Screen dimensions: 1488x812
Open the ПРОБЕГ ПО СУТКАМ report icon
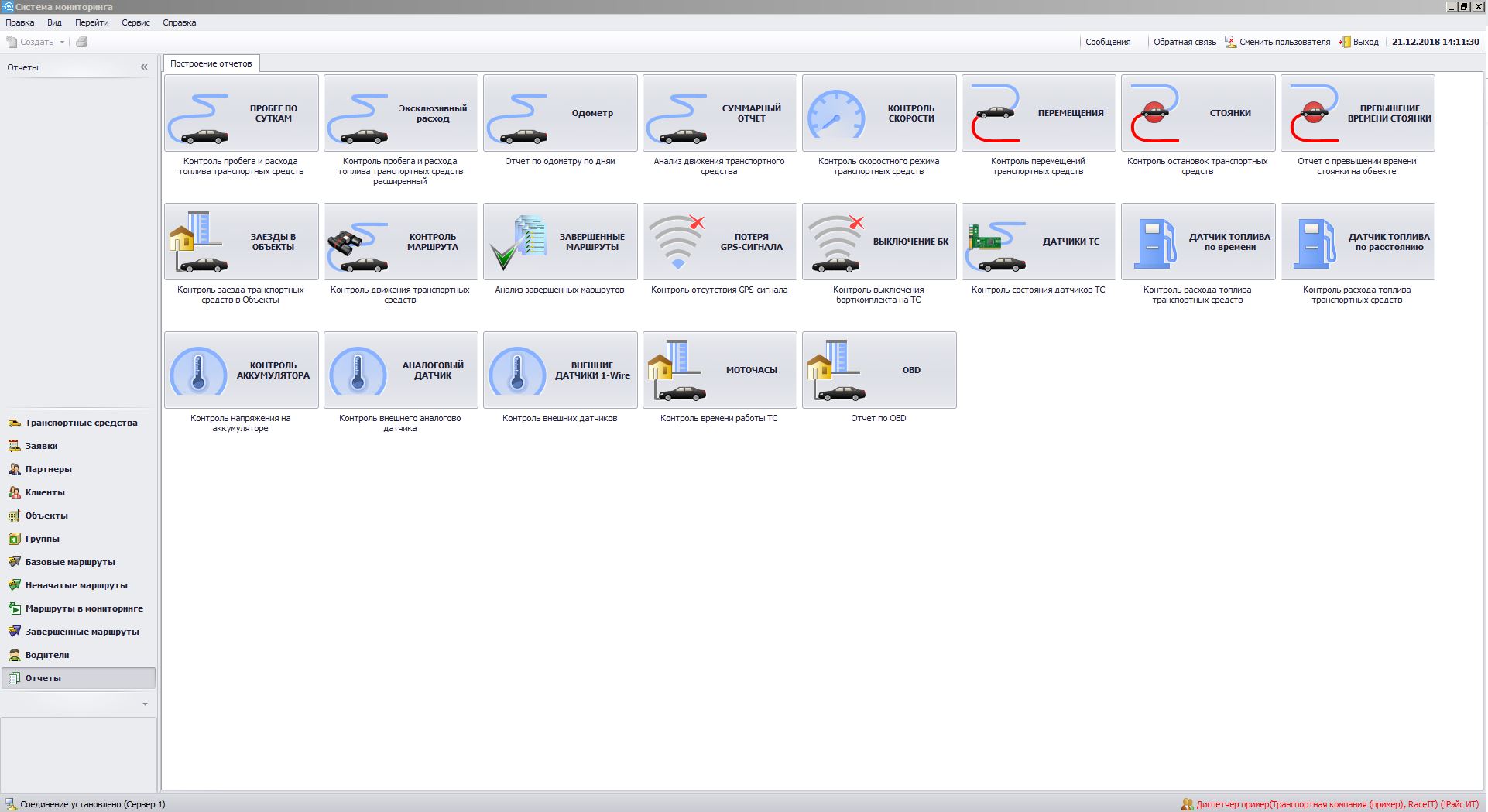pos(242,113)
